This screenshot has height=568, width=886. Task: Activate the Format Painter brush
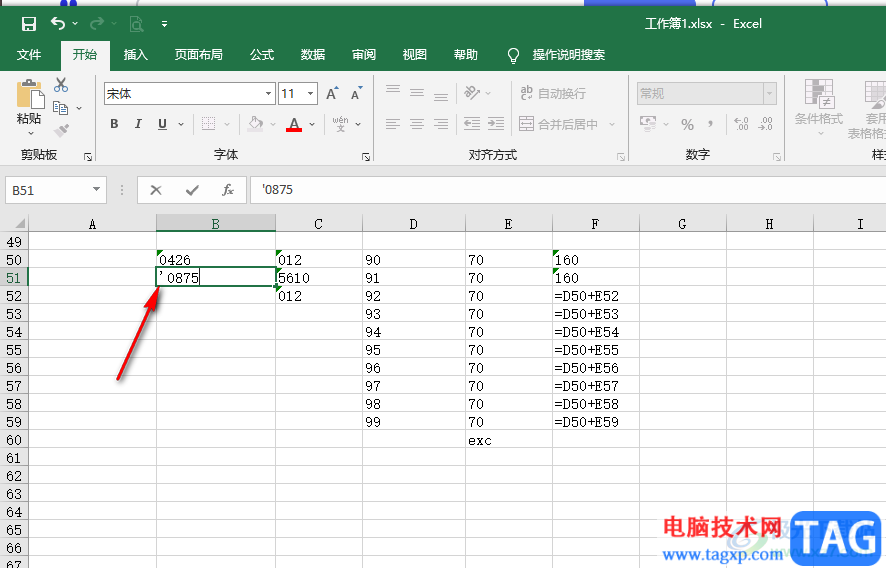[61, 131]
